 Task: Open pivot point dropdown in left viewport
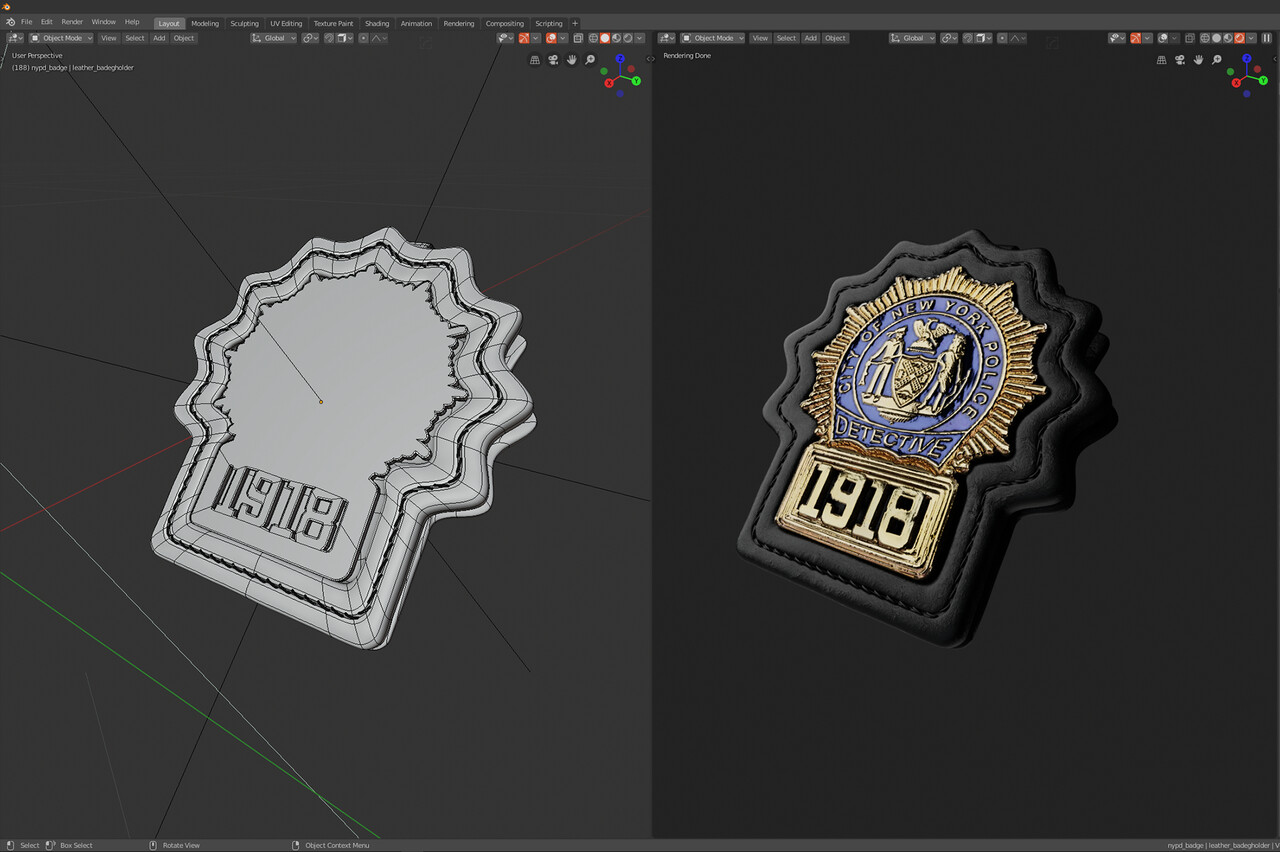tap(311, 38)
